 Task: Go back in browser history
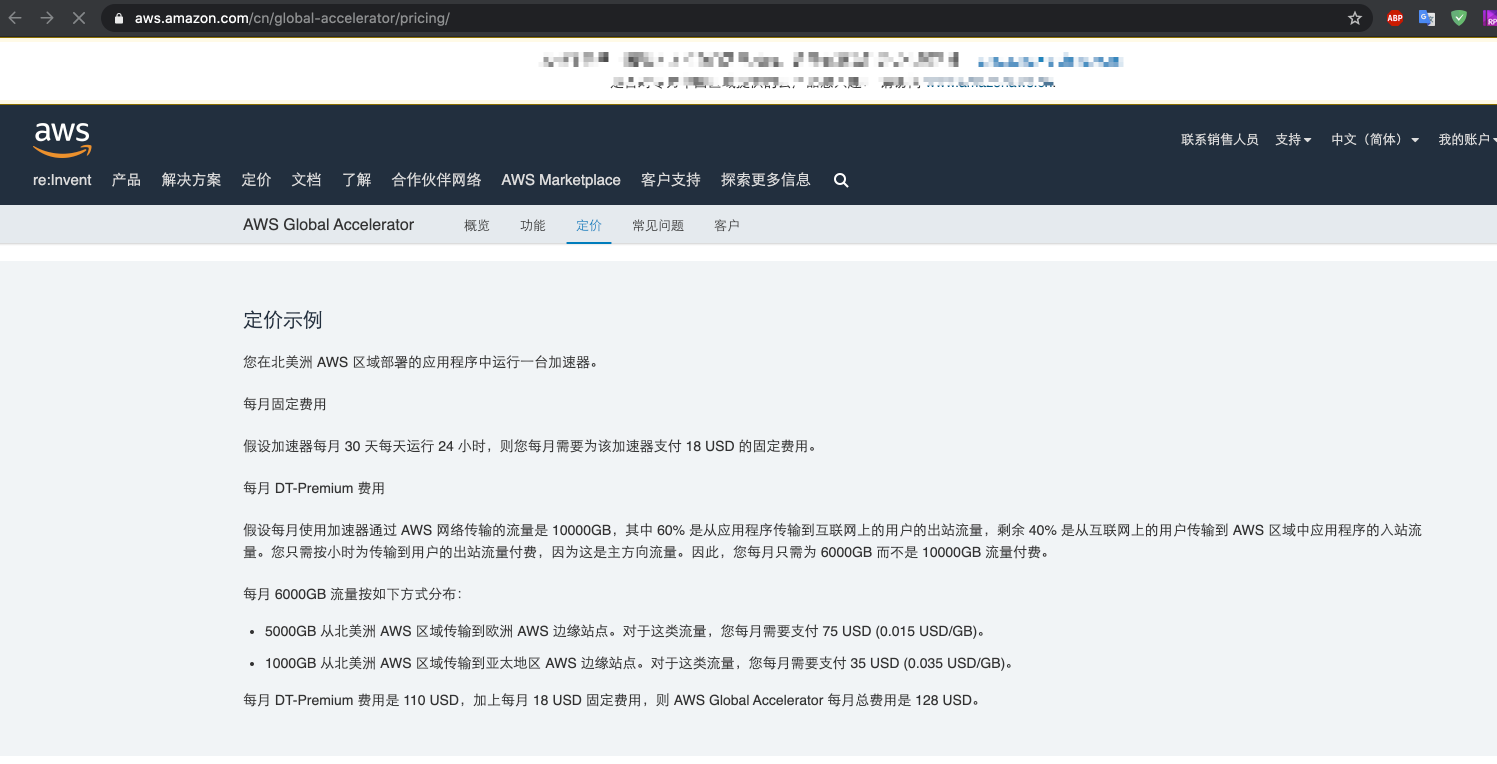pyautogui.click(x=15, y=18)
